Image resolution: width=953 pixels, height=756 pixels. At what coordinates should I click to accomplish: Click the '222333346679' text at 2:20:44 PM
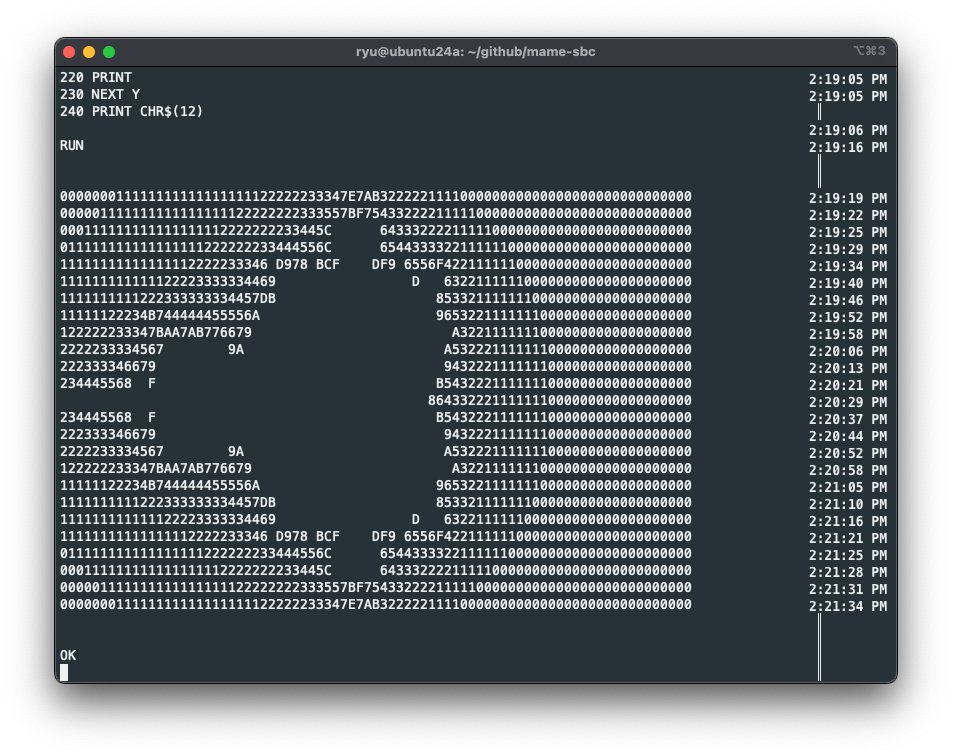tap(108, 435)
